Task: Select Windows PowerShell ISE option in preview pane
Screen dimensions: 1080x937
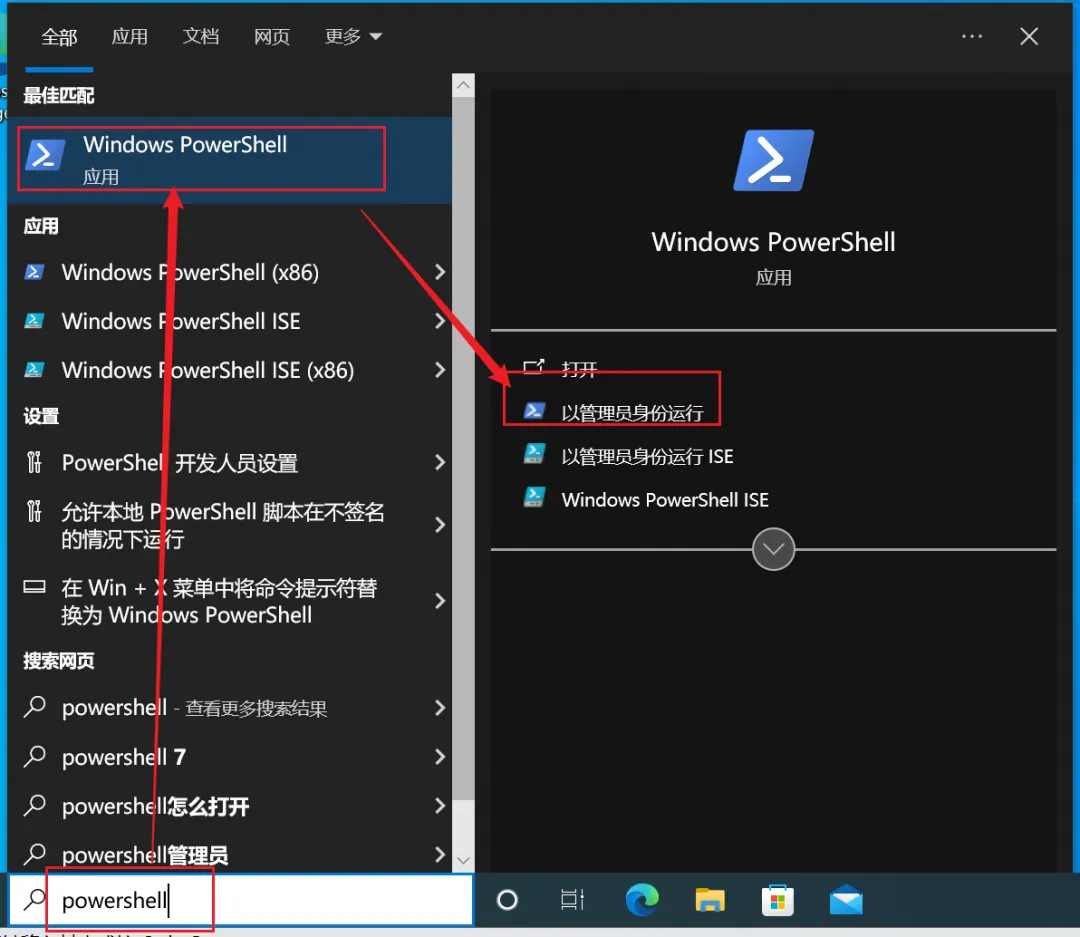Action: (665, 500)
